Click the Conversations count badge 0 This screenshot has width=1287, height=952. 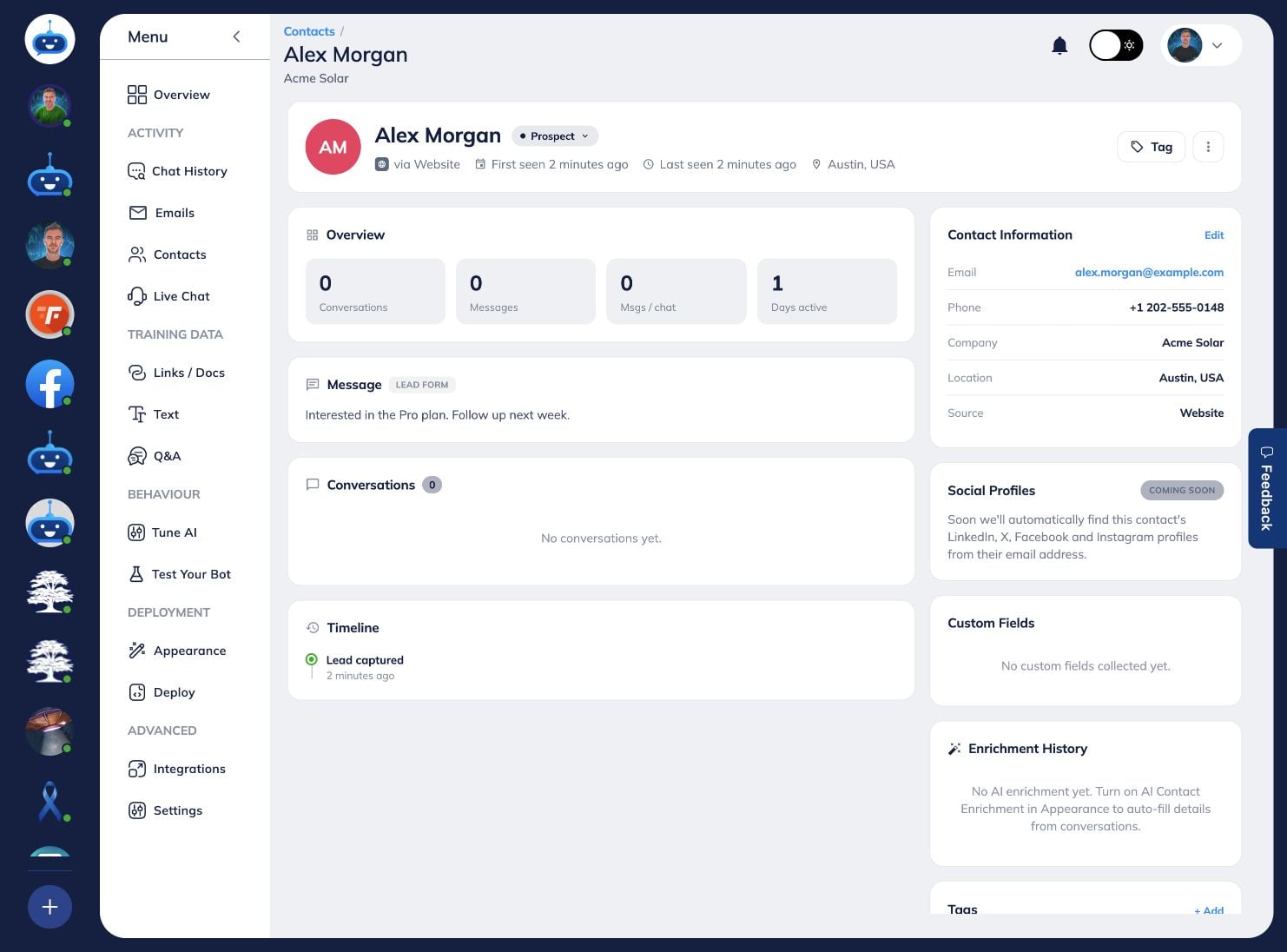[x=432, y=485]
